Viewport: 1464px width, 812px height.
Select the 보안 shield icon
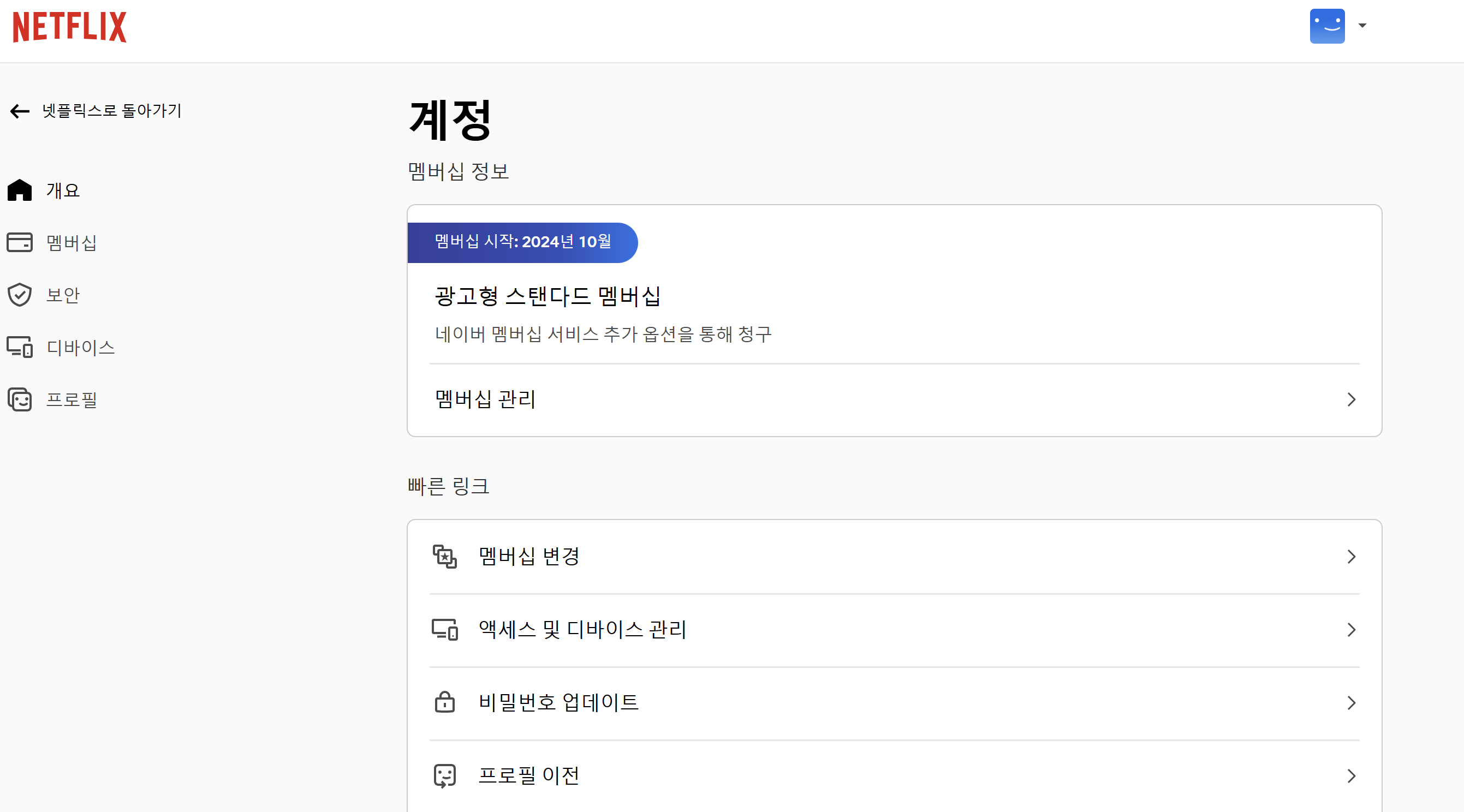pos(19,295)
